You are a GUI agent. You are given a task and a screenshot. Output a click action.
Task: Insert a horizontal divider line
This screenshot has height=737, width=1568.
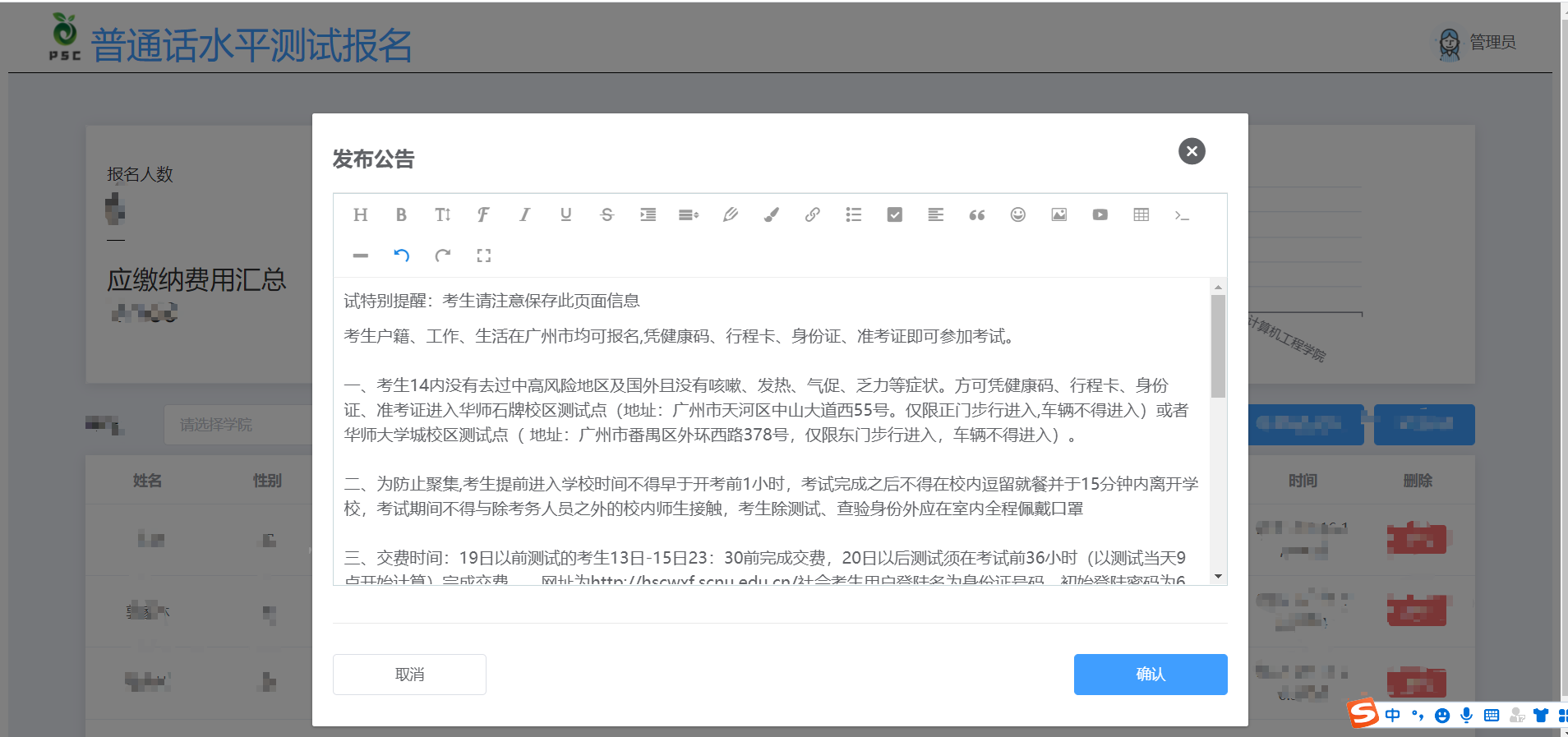click(x=360, y=256)
